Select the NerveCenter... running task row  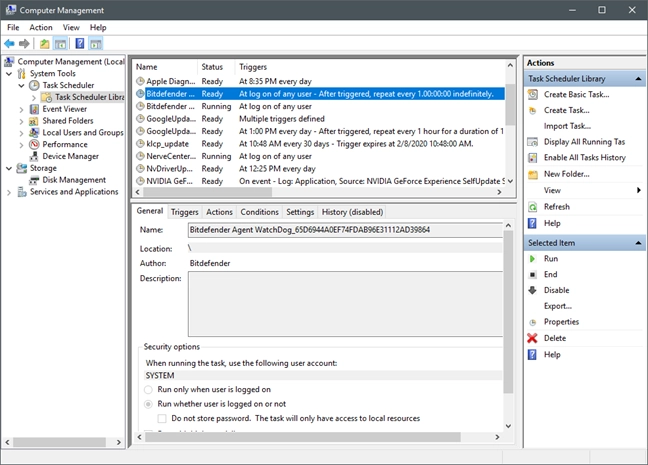(x=318, y=156)
